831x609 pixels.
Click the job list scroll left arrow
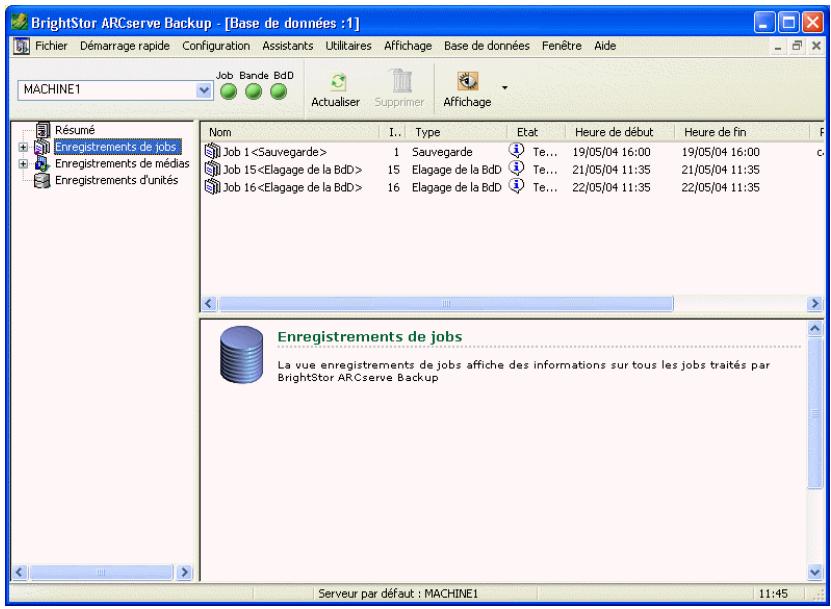pyautogui.click(x=208, y=304)
